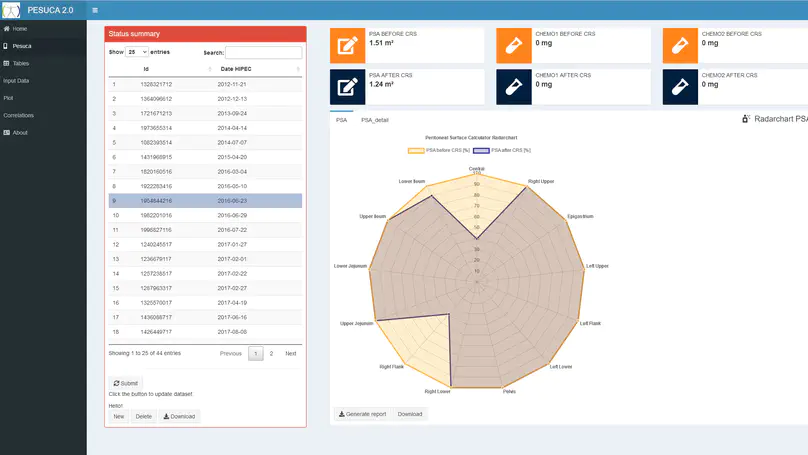Image resolution: width=808 pixels, height=455 pixels.
Task: Click dark Chemo1 after CRS vial icon
Action: 514,87
